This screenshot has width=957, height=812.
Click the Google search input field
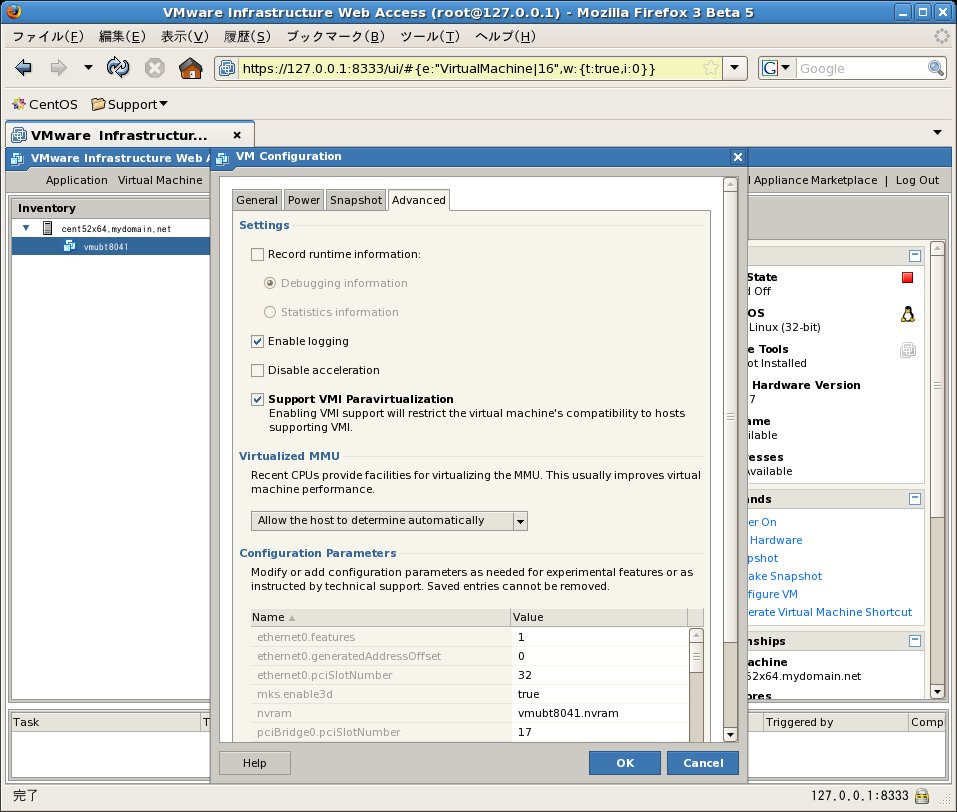click(861, 68)
